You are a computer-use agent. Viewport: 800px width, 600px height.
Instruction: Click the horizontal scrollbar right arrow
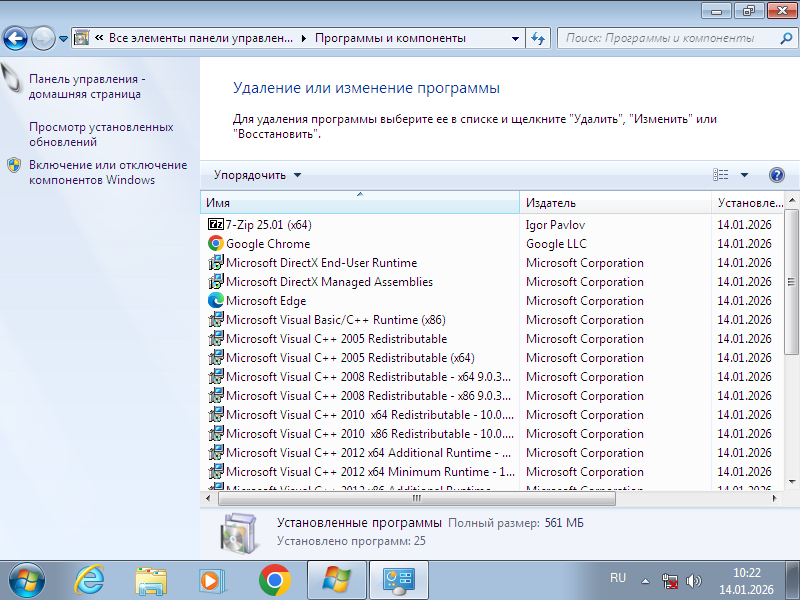(774, 498)
